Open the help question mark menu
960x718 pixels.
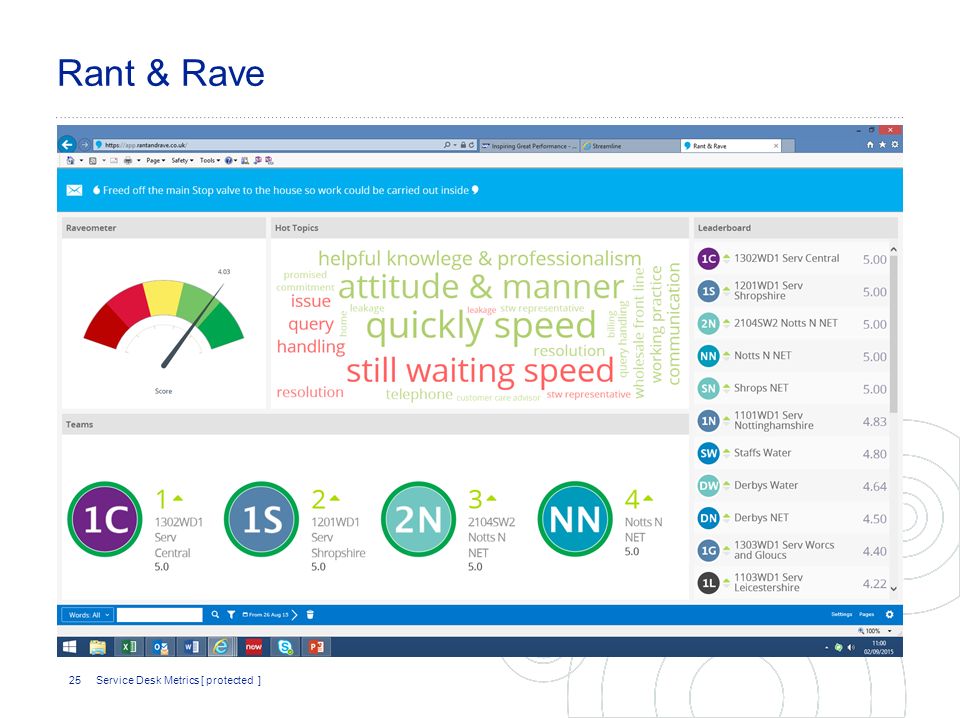tap(230, 160)
